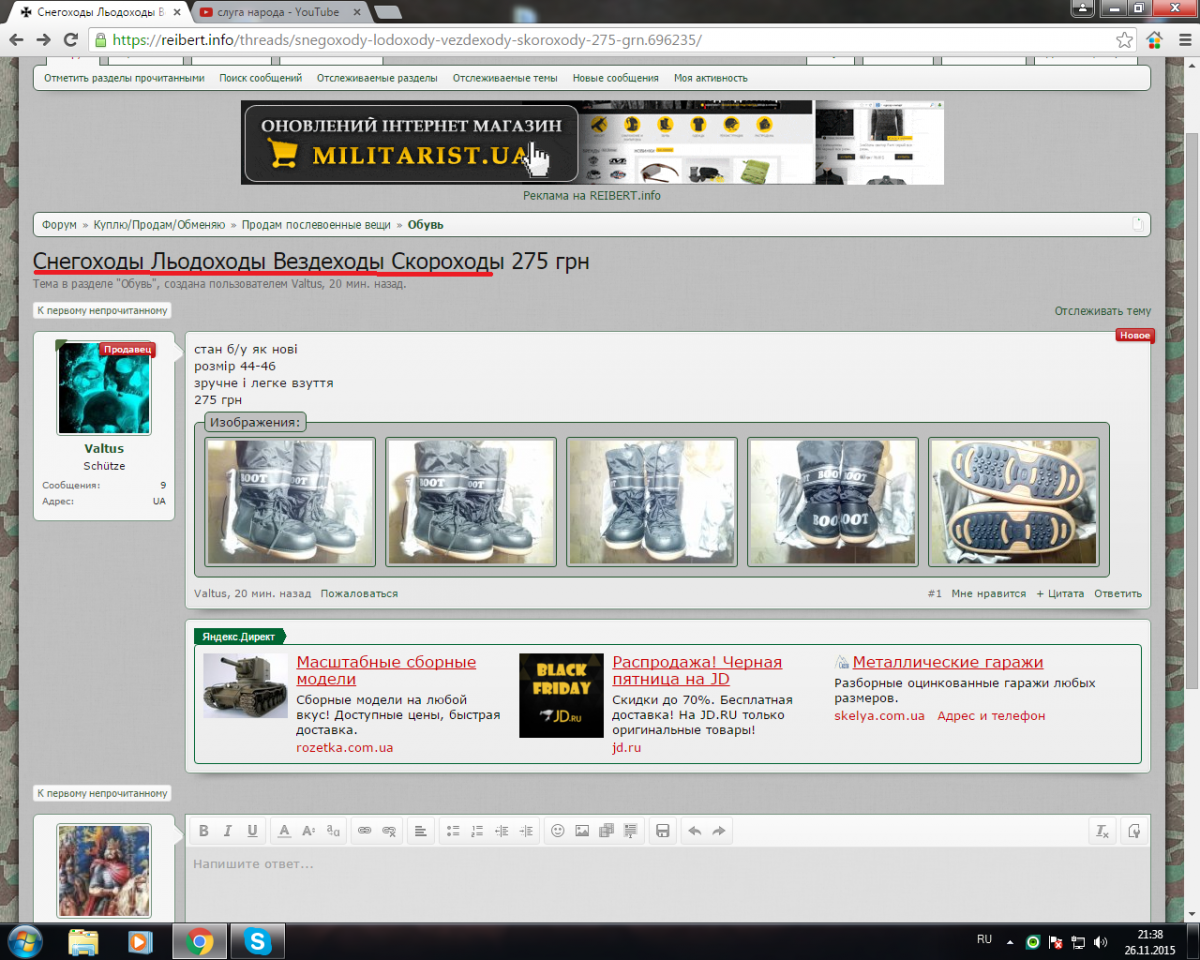
Task: Undo the last edit in reply editor
Action: click(694, 831)
